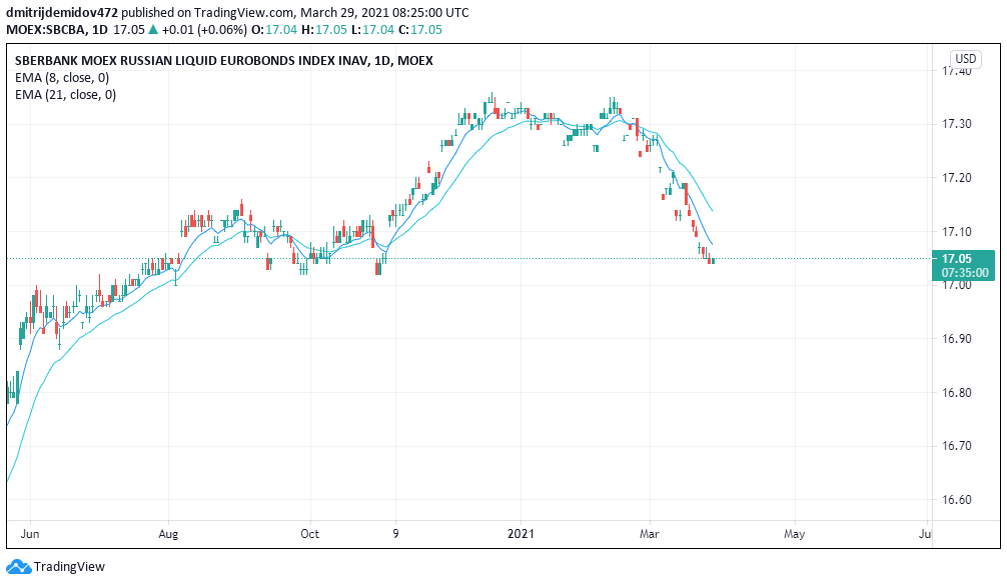
Task: Select the current price tag 17.05
Action: pyautogui.click(x=956, y=259)
